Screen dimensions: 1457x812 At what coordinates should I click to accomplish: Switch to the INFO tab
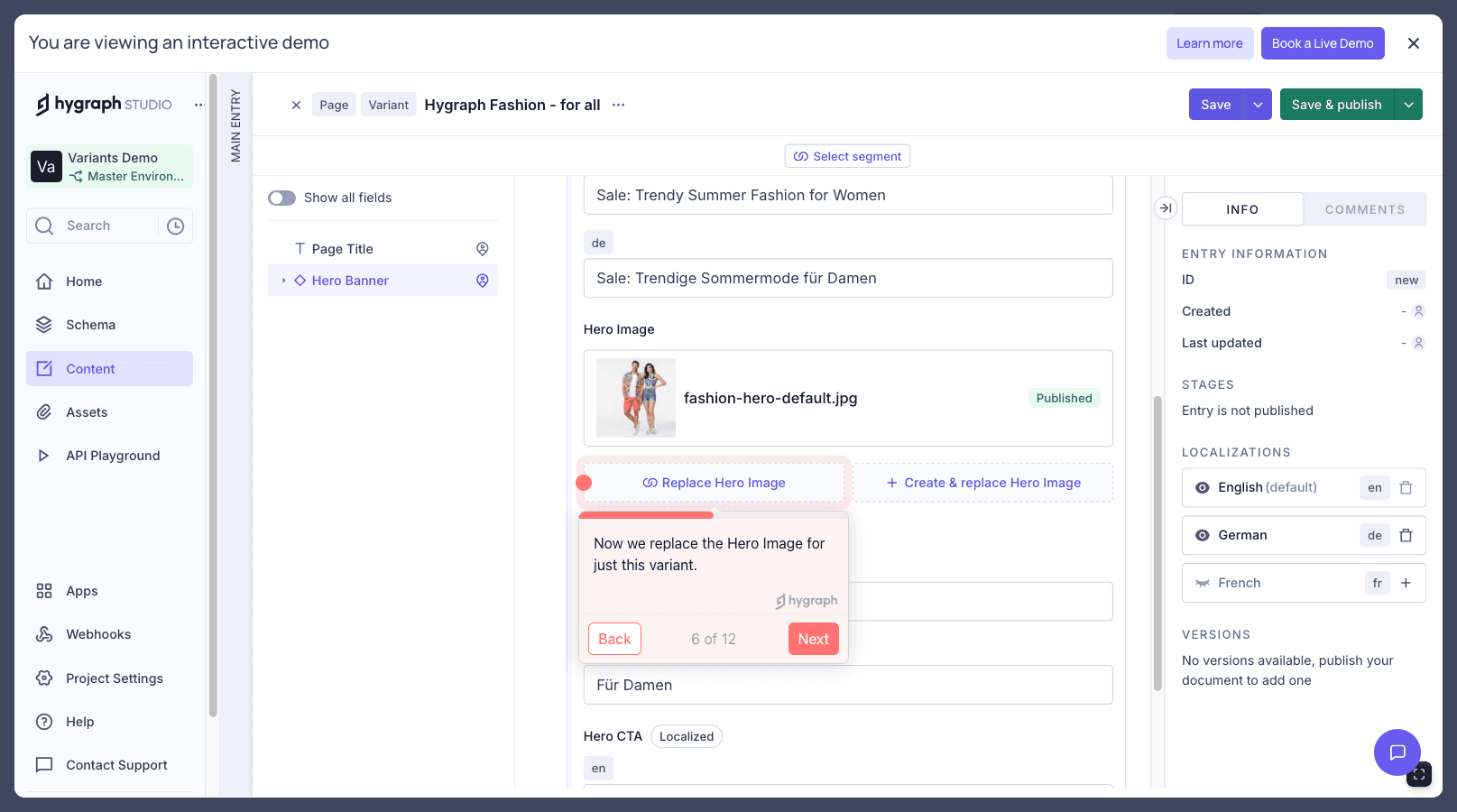[1242, 209]
